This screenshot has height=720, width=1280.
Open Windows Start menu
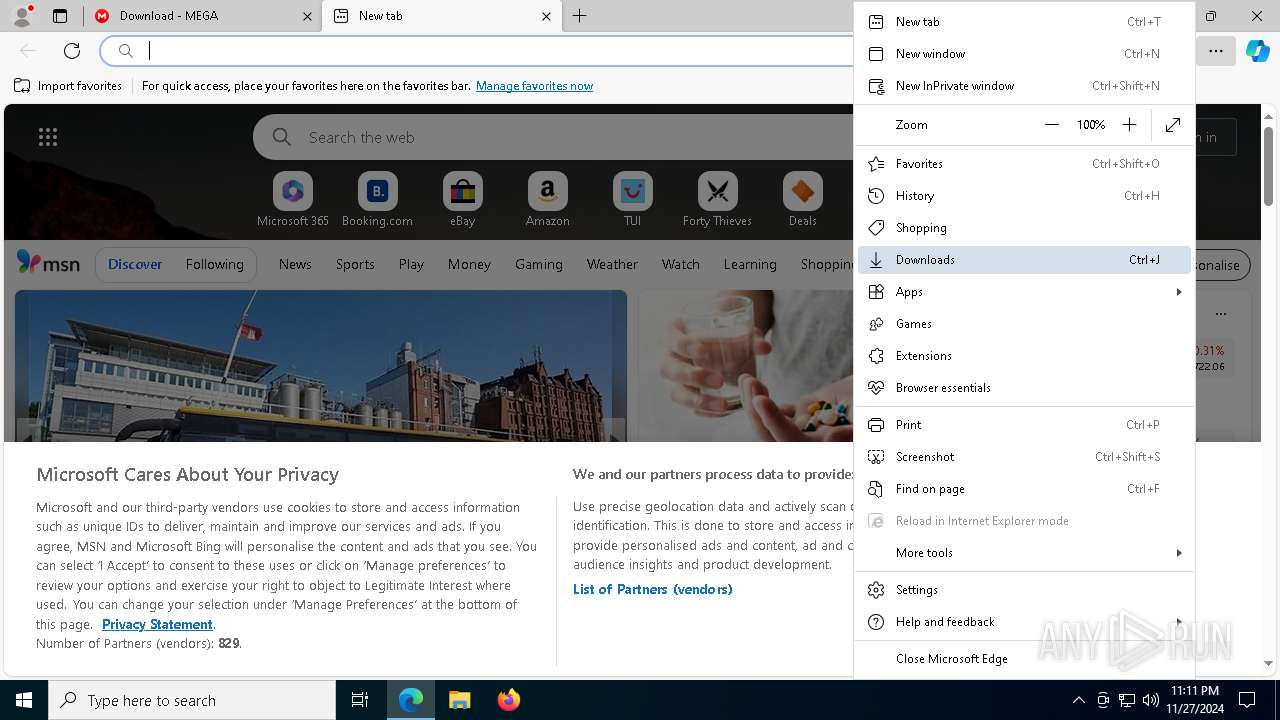click(x=24, y=700)
